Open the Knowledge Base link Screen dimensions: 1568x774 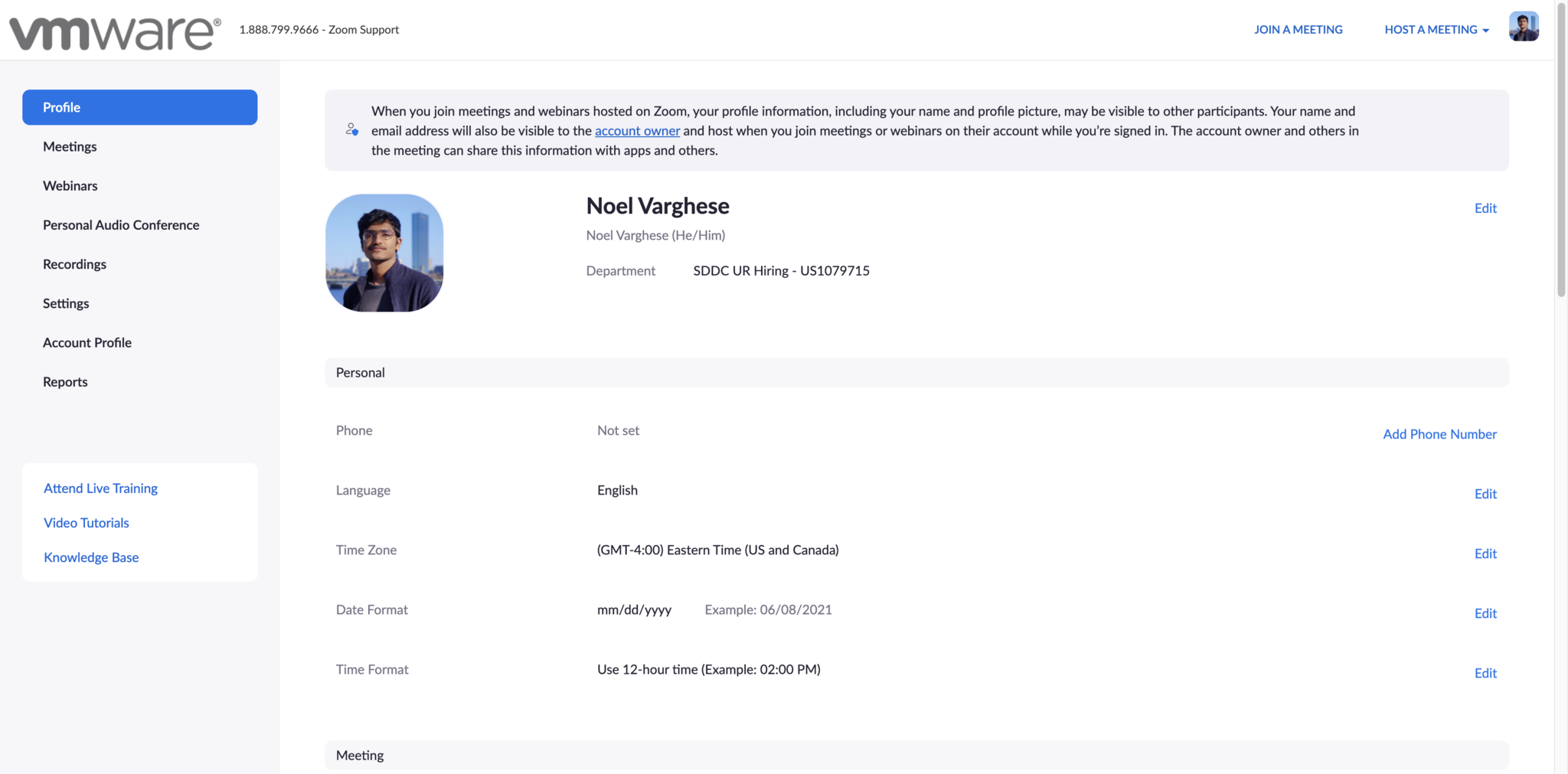[91, 557]
